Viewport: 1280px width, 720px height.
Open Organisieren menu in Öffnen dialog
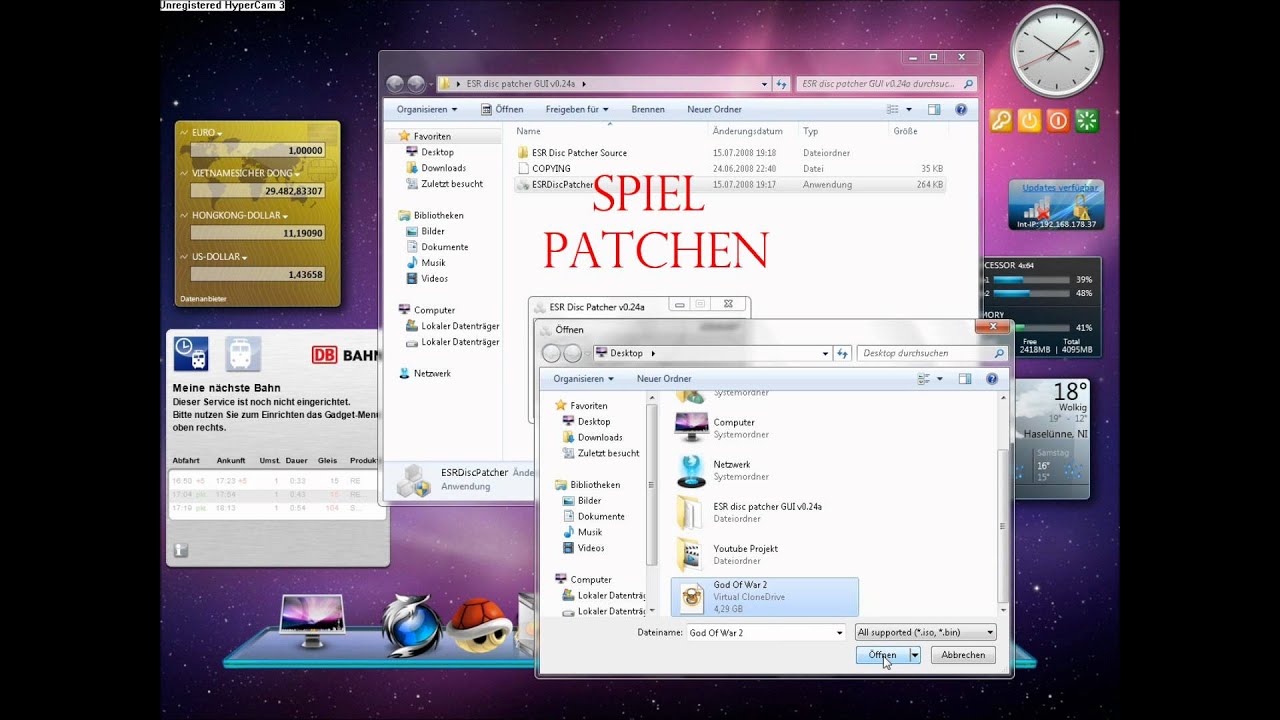(584, 379)
